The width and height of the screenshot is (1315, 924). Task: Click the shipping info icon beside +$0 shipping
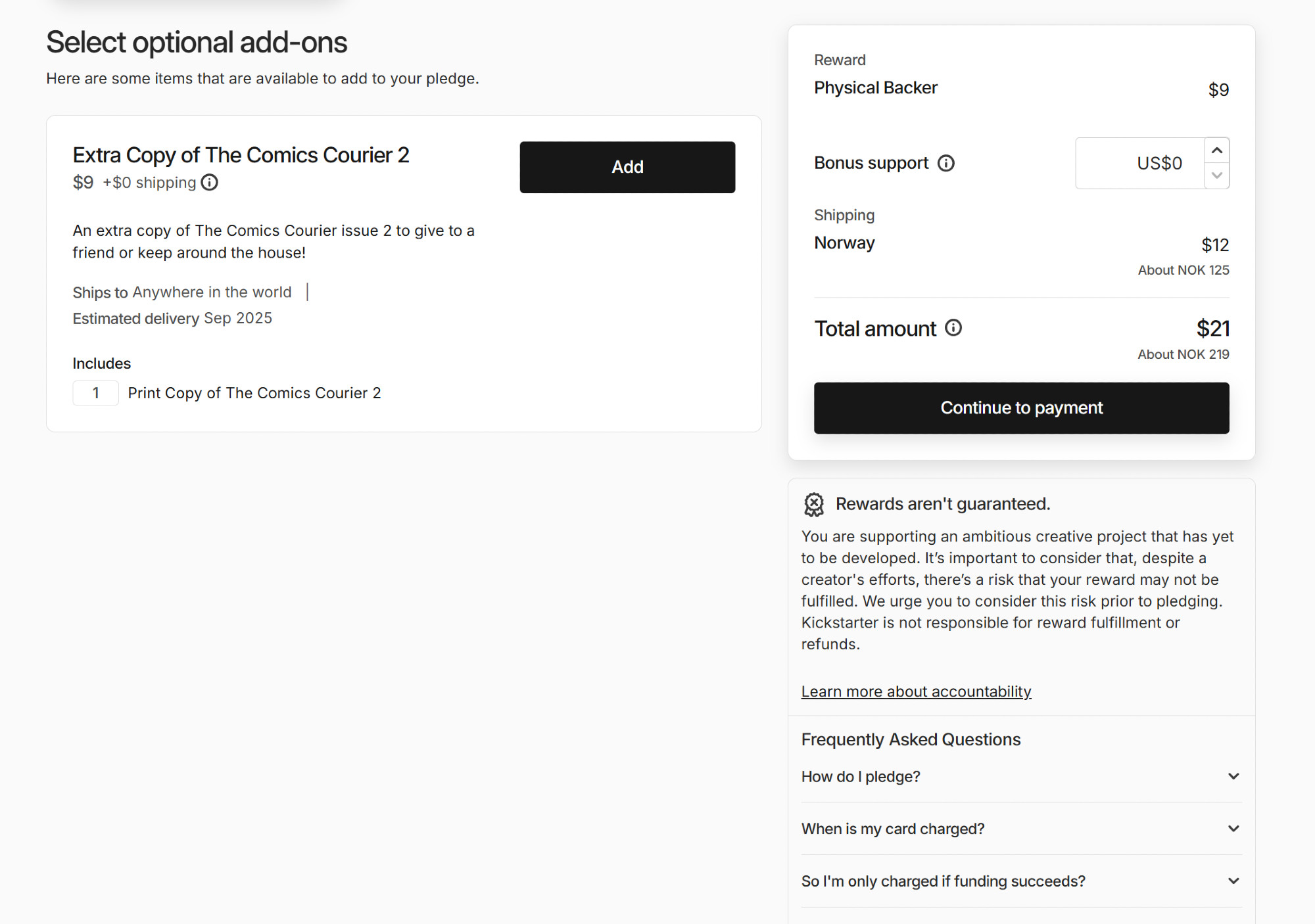point(209,182)
